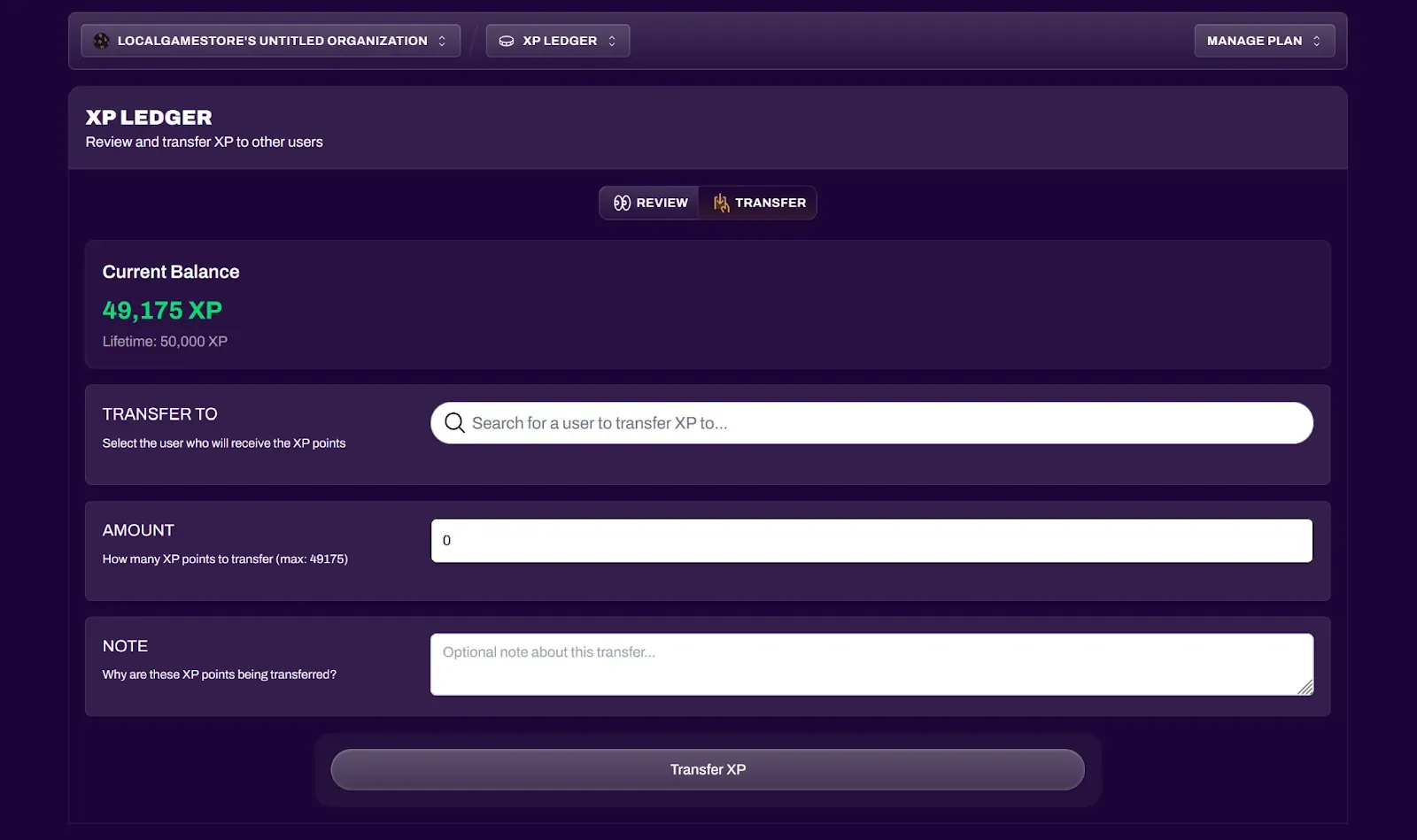Click the user search field for transfer recipient
Viewport: 1417px width, 840px height.
tap(871, 422)
